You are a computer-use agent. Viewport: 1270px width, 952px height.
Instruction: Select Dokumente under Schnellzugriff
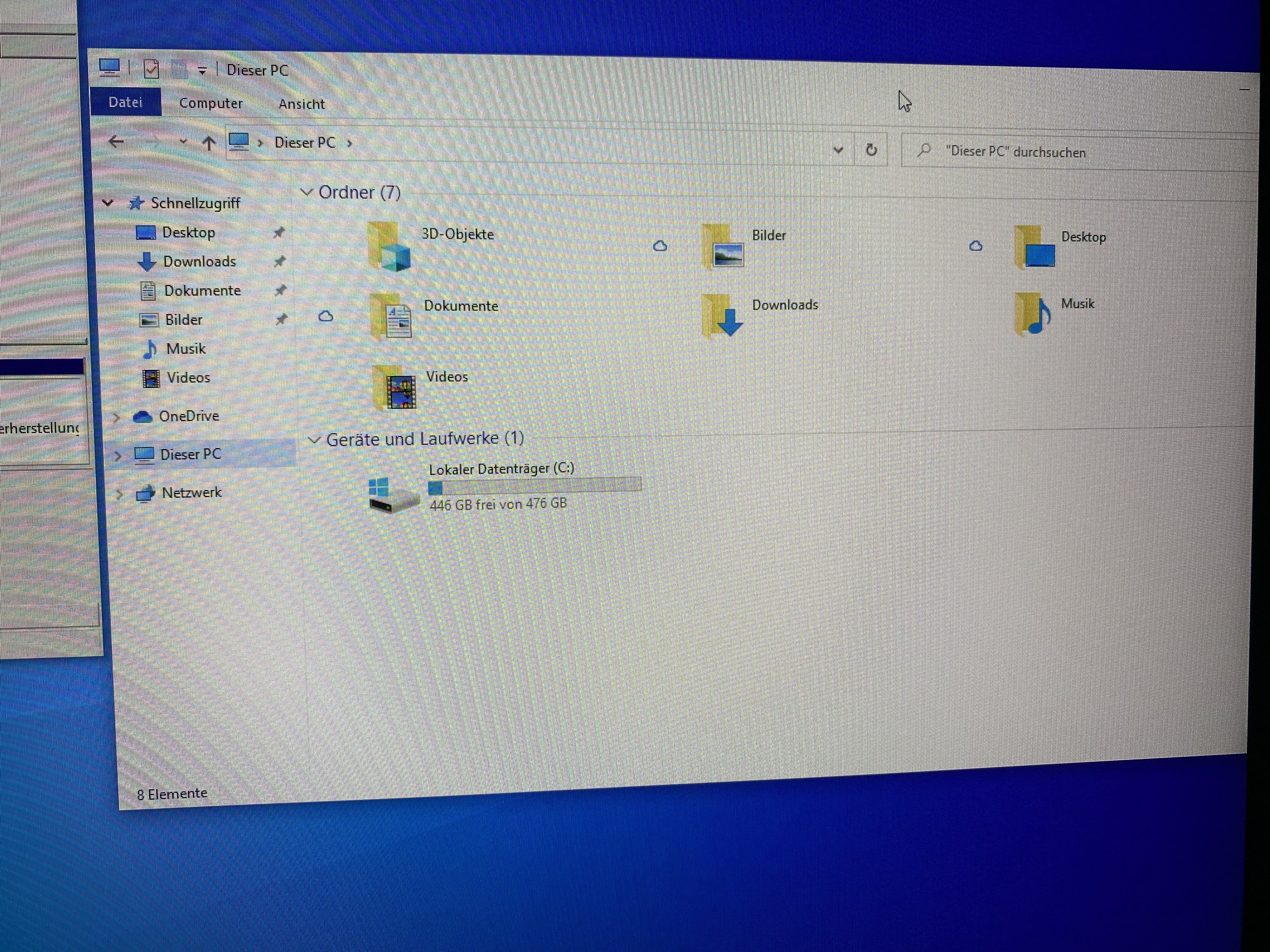point(202,291)
